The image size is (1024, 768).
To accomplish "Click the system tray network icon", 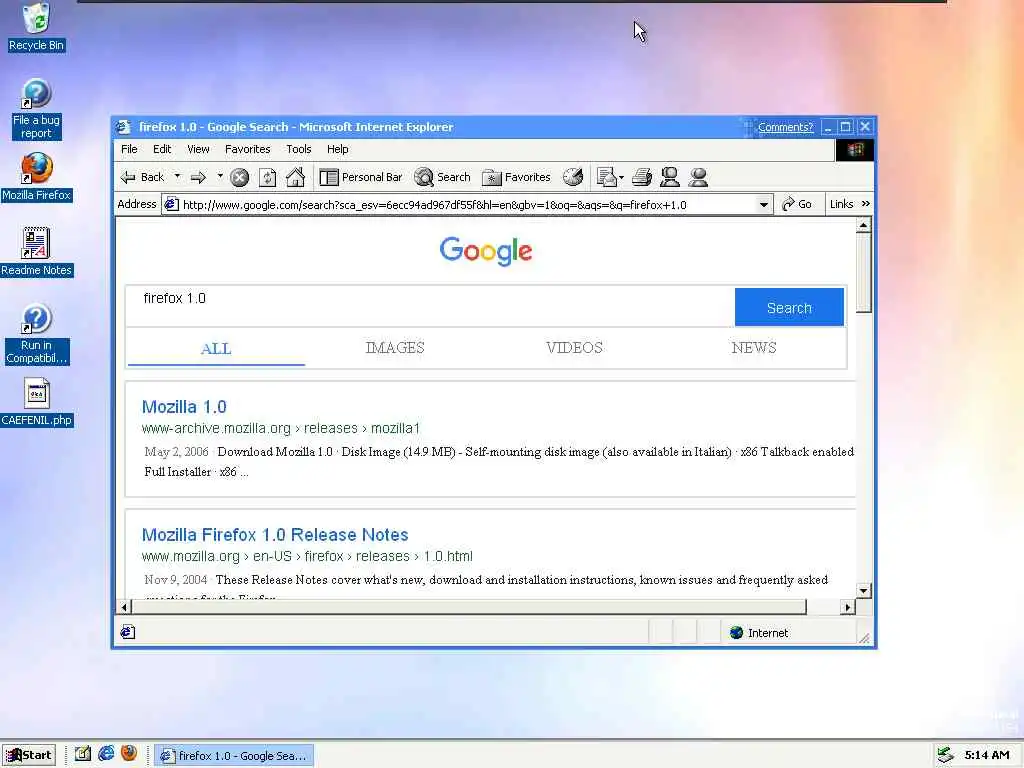I will tap(944, 756).
